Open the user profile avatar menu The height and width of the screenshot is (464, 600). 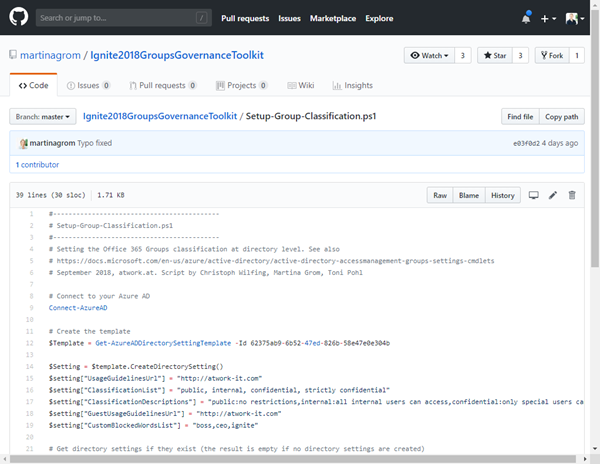tap(575, 18)
